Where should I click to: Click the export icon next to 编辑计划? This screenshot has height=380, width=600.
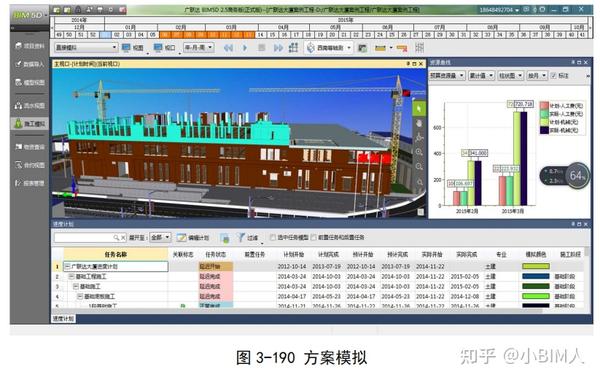225,238
